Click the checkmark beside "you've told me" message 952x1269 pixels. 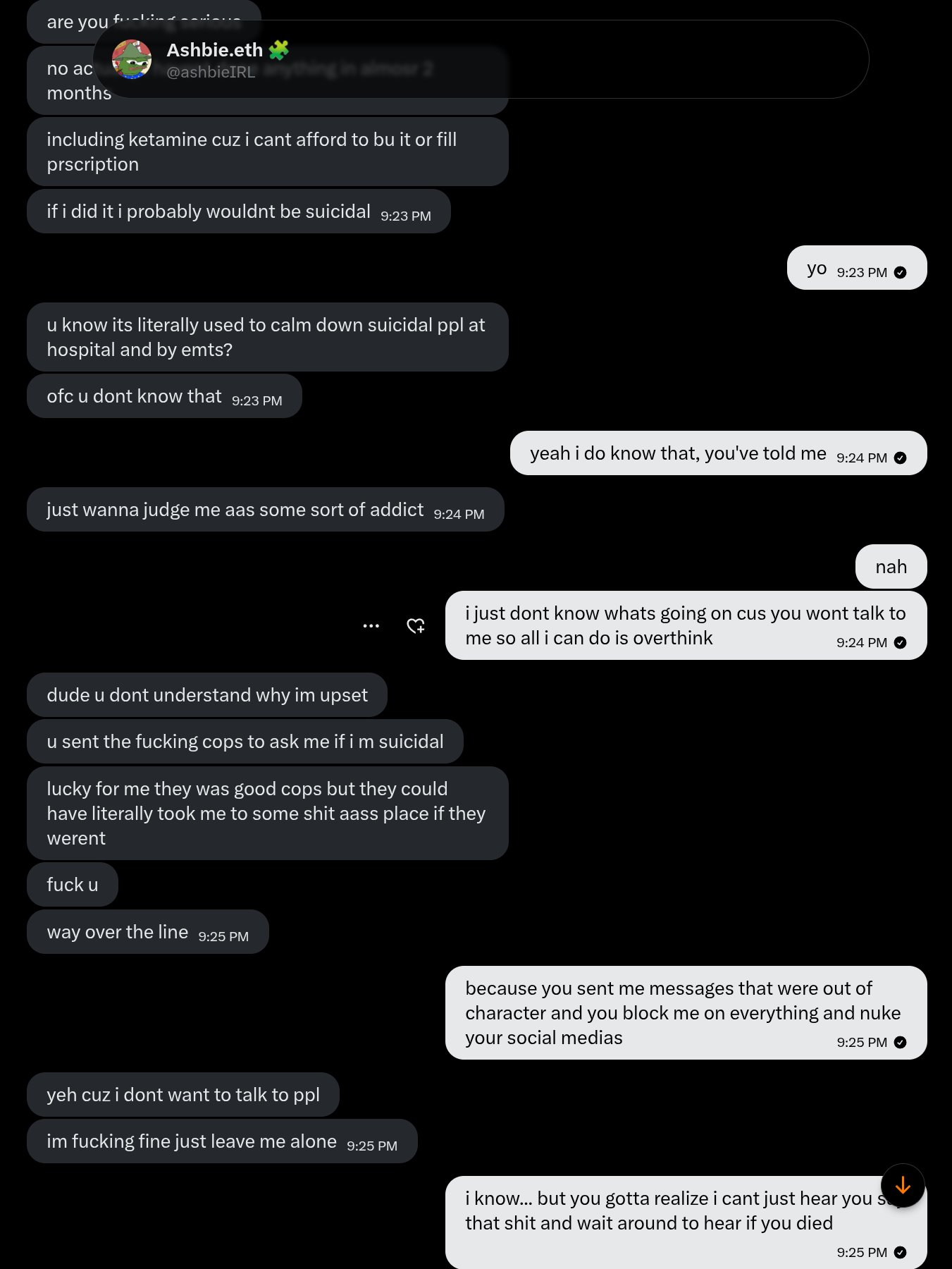(x=900, y=458)
